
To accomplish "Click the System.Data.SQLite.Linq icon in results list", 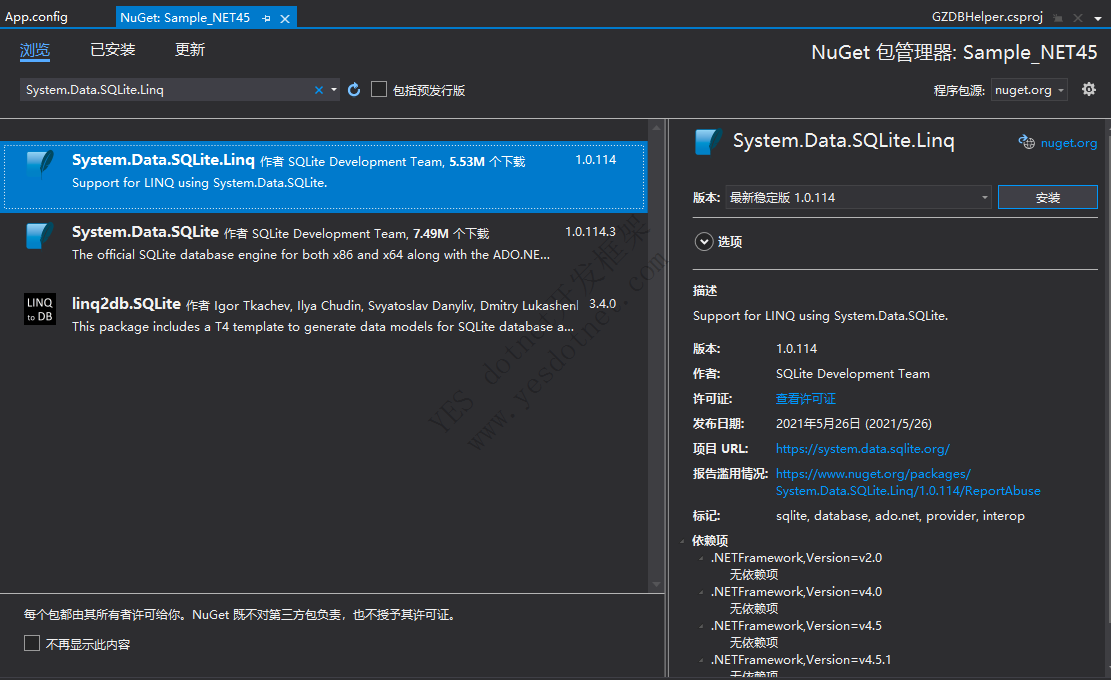I will click(x=40, y=164).
